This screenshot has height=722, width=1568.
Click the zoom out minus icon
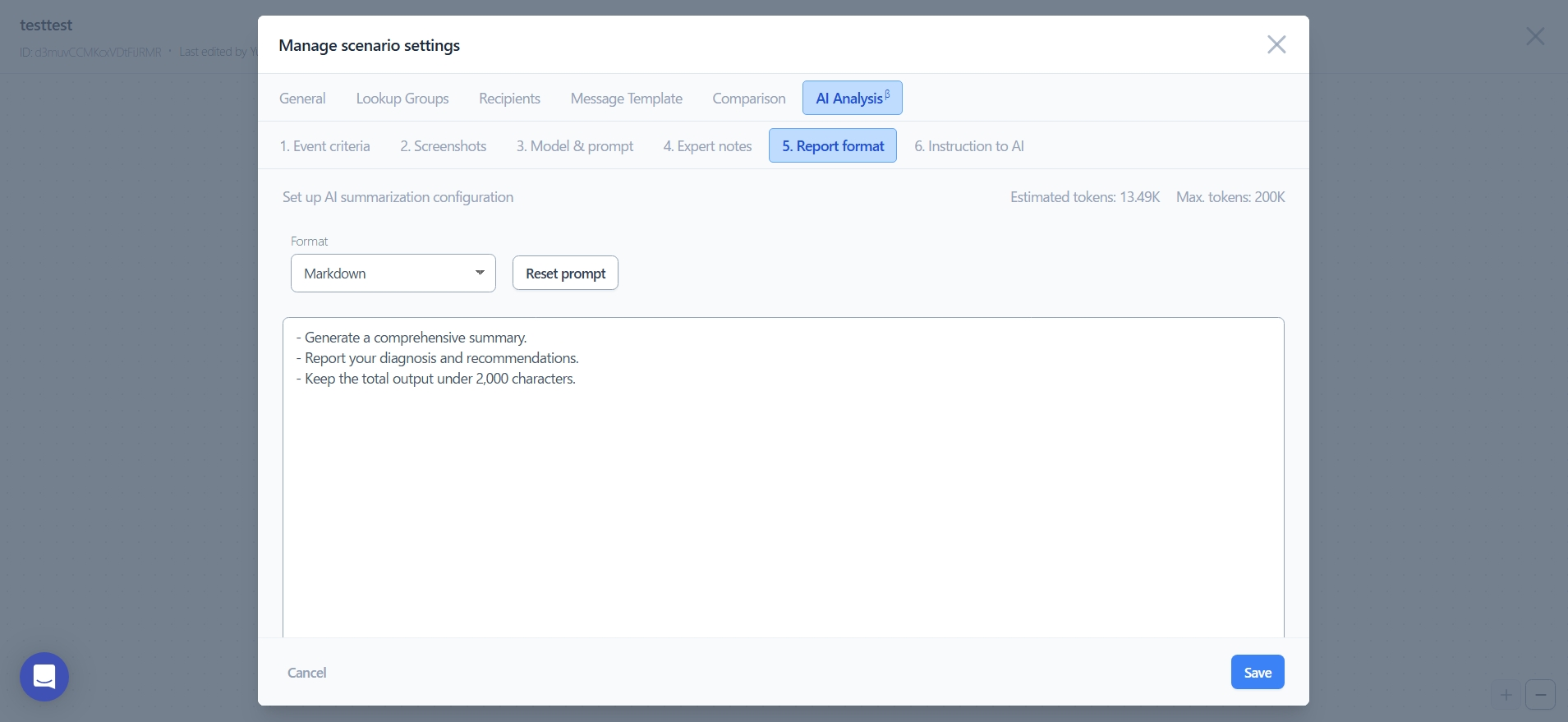tap(1540, 695)
